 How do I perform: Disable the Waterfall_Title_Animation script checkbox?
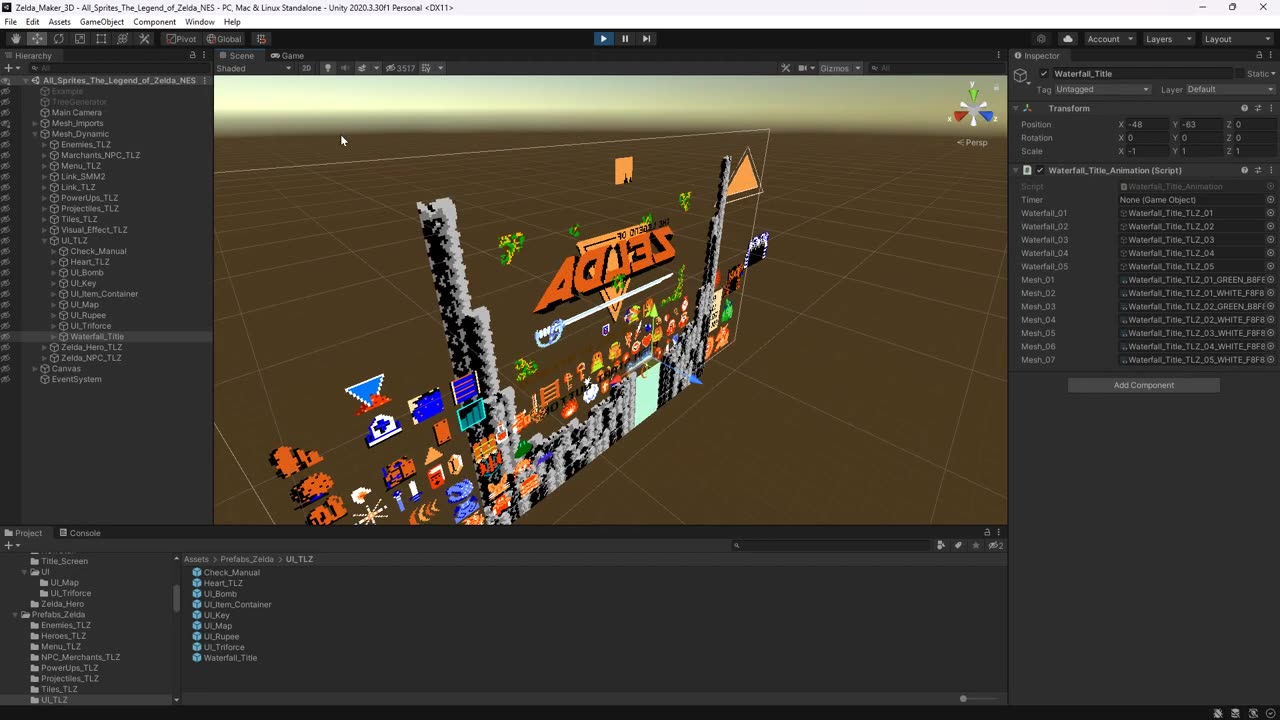coord(1040,170)
